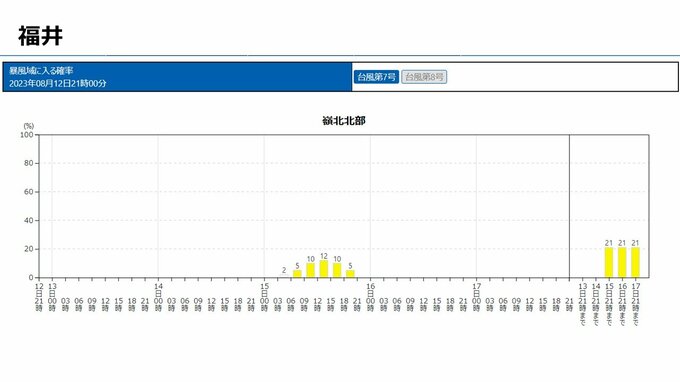Click the first bar labeled 10
Screen dimensions: 680x382
pyautogui.click(x=311, y=270)
